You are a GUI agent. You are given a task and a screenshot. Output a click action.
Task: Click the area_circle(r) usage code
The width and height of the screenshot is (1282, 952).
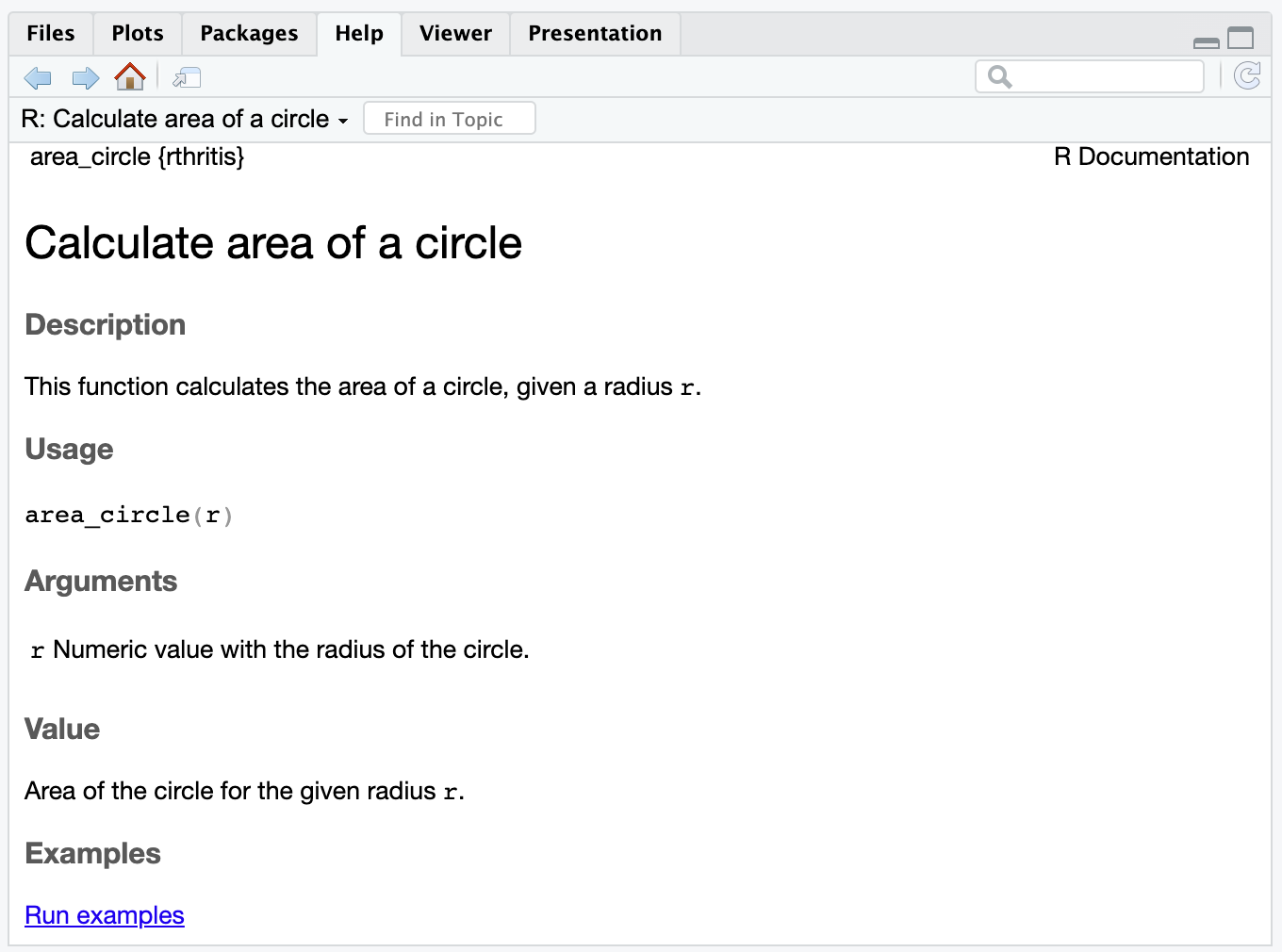(x=128, y=516)
